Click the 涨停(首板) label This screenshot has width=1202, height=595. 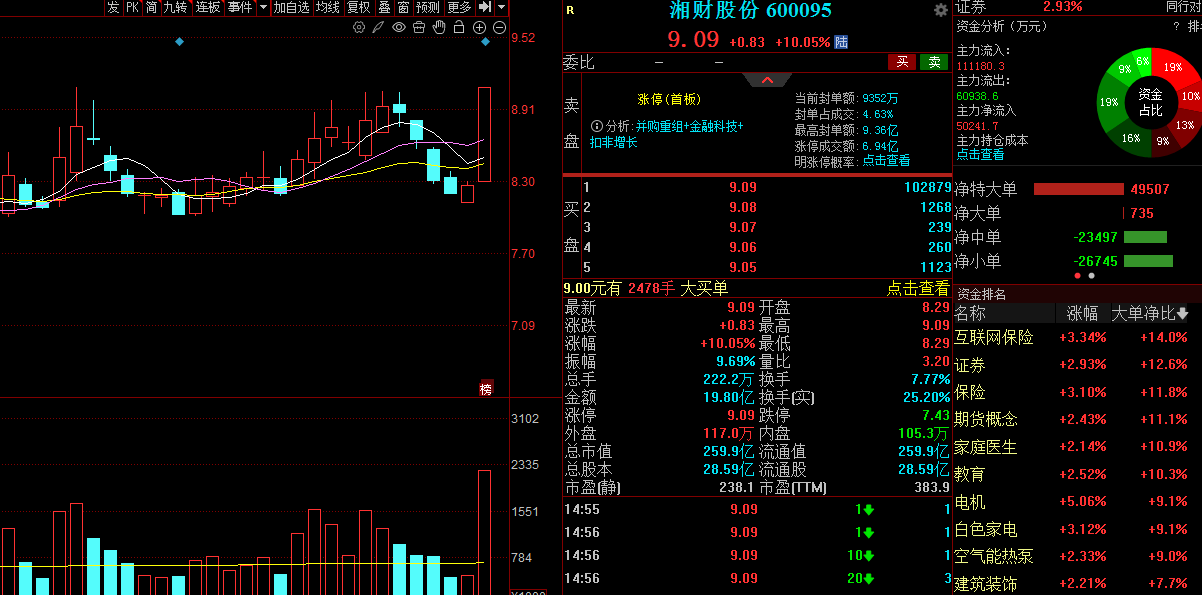pos(669,99)
